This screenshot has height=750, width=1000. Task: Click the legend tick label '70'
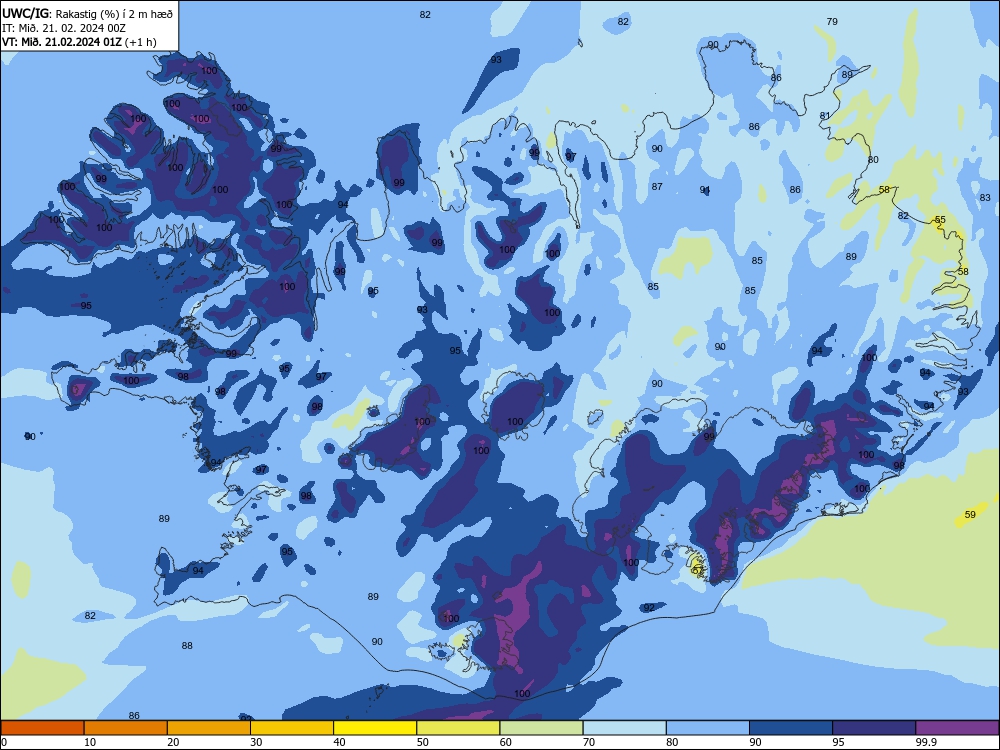[589, 742]
